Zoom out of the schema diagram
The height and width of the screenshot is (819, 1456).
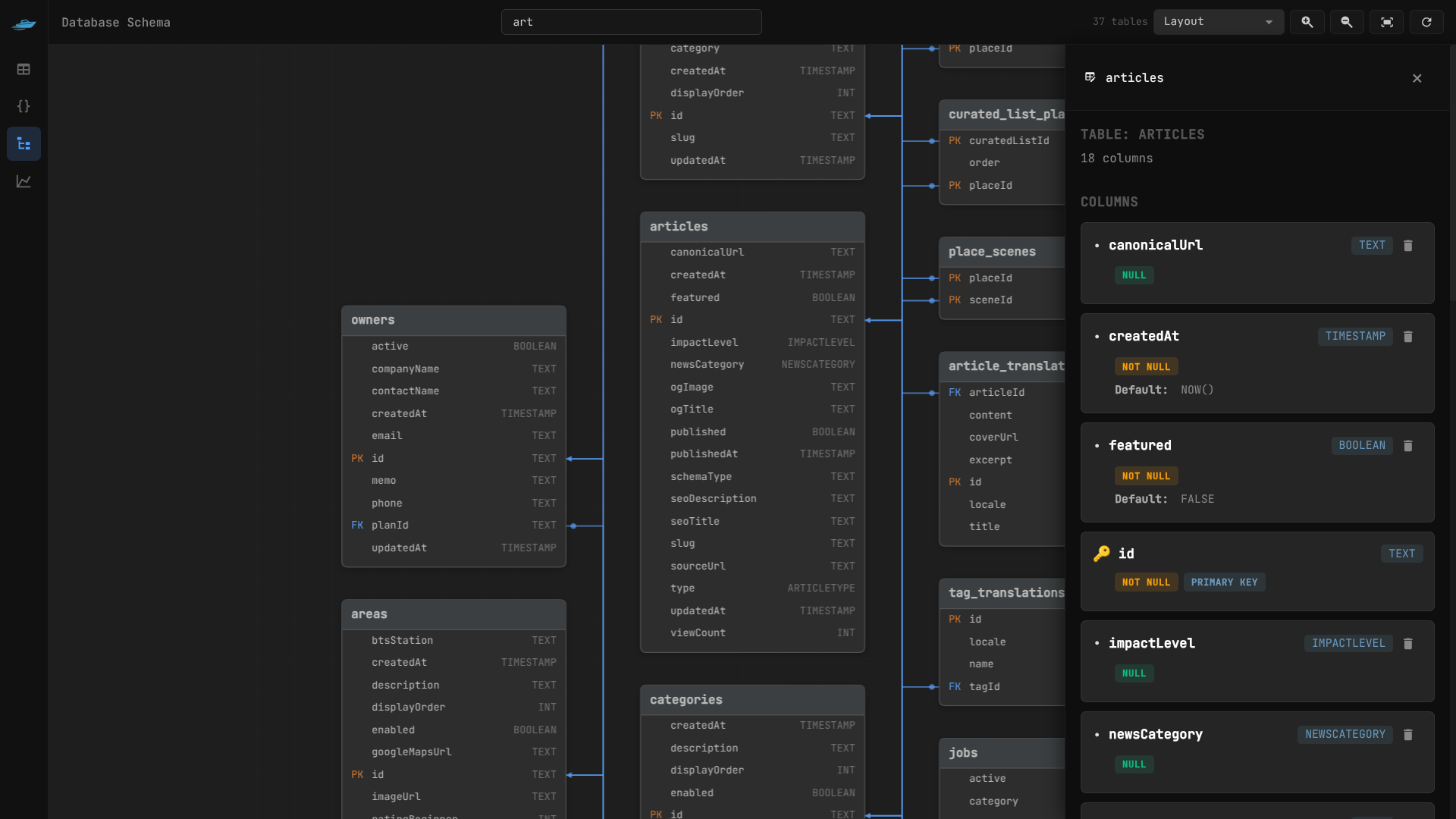click(x=1347, y=22)
